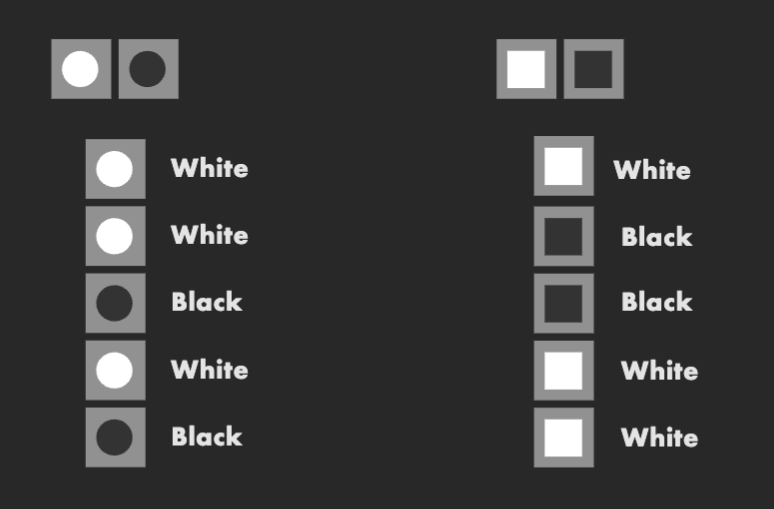
Task: Click the top-right white square sample icon
Action: coord(526,69)
